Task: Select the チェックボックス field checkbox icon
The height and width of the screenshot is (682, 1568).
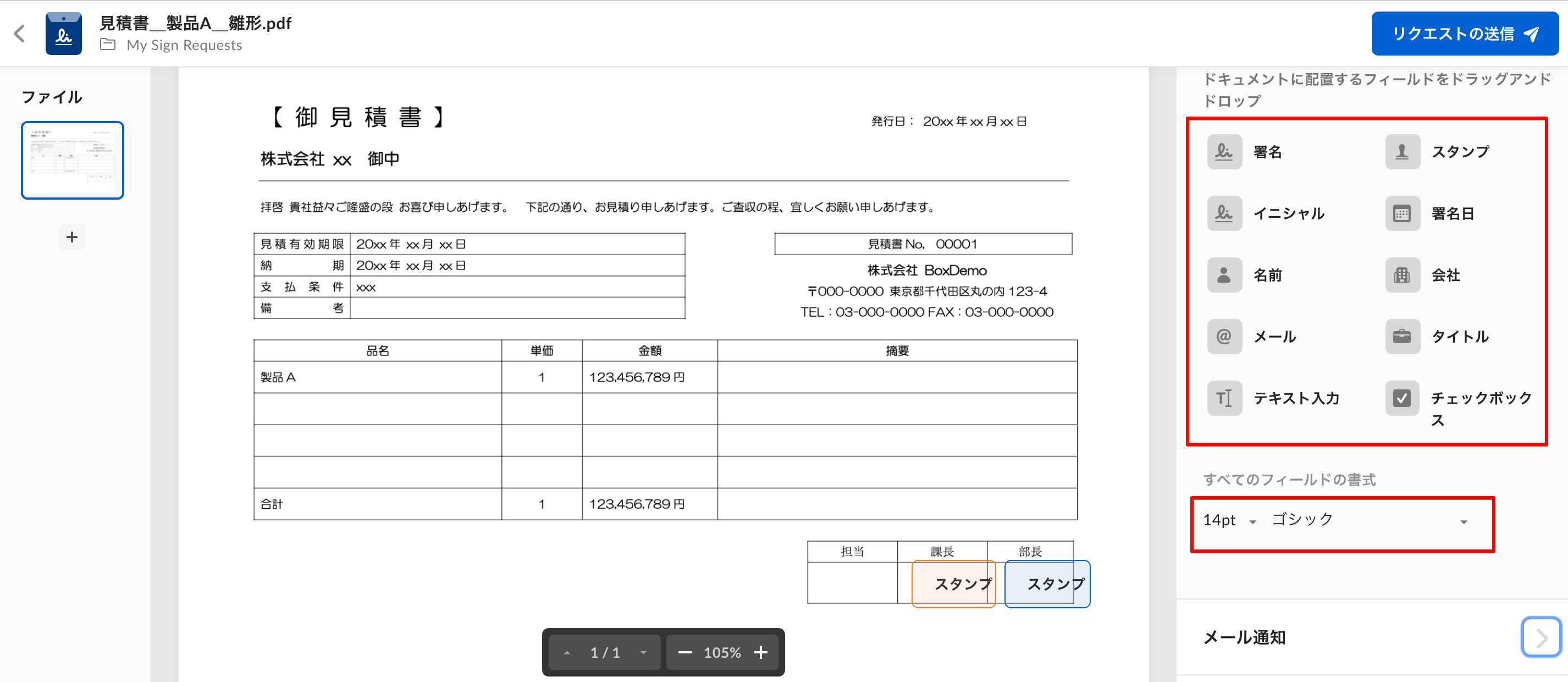Action: click(1402, 398)
